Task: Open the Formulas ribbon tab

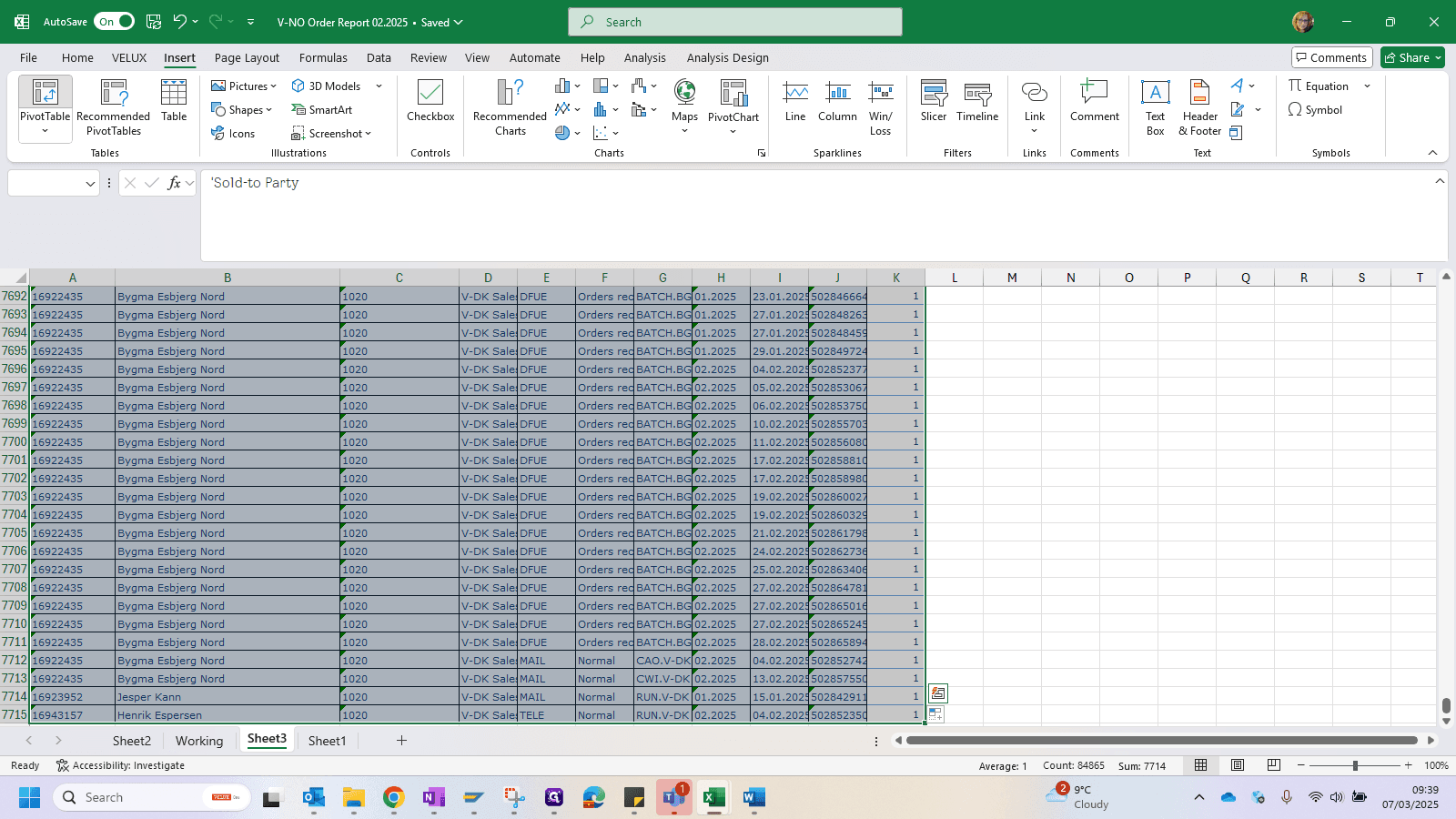Action: tap(323, 57)
